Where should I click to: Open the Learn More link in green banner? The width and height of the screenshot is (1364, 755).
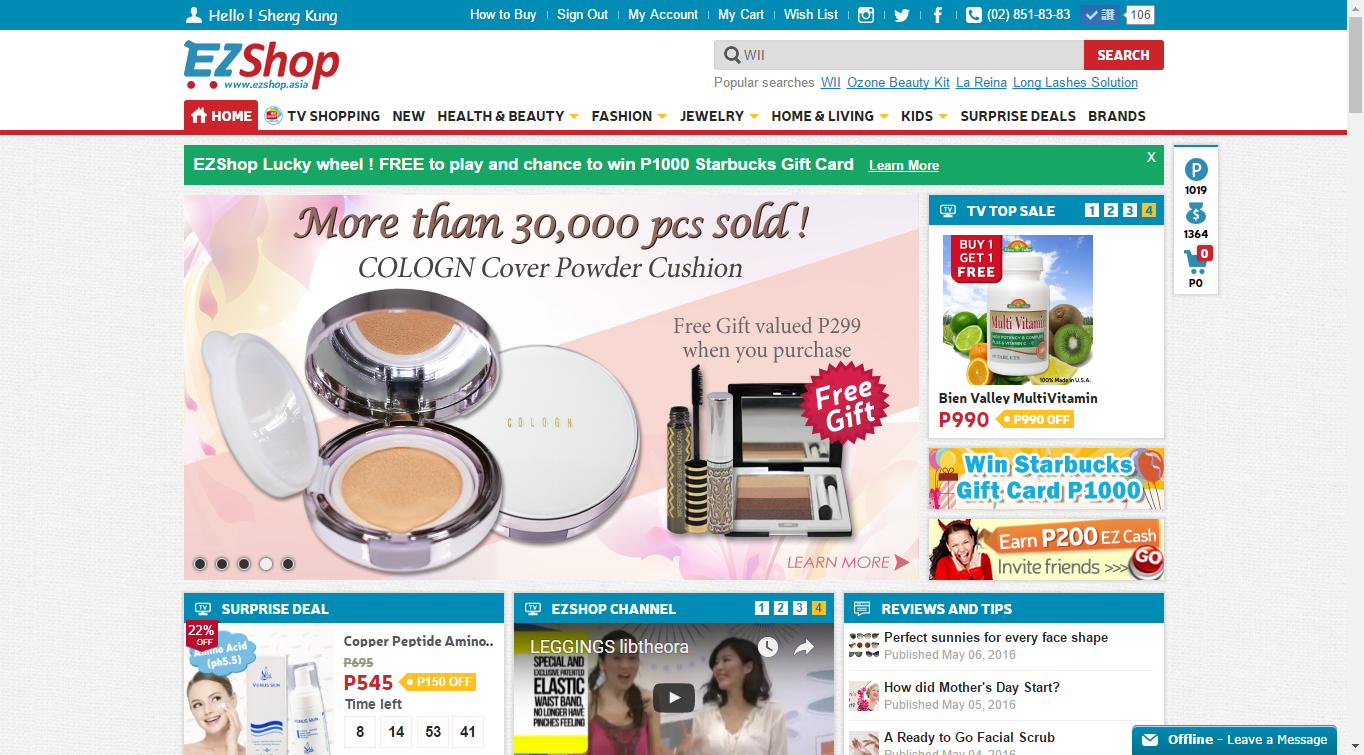coord(904,166)
